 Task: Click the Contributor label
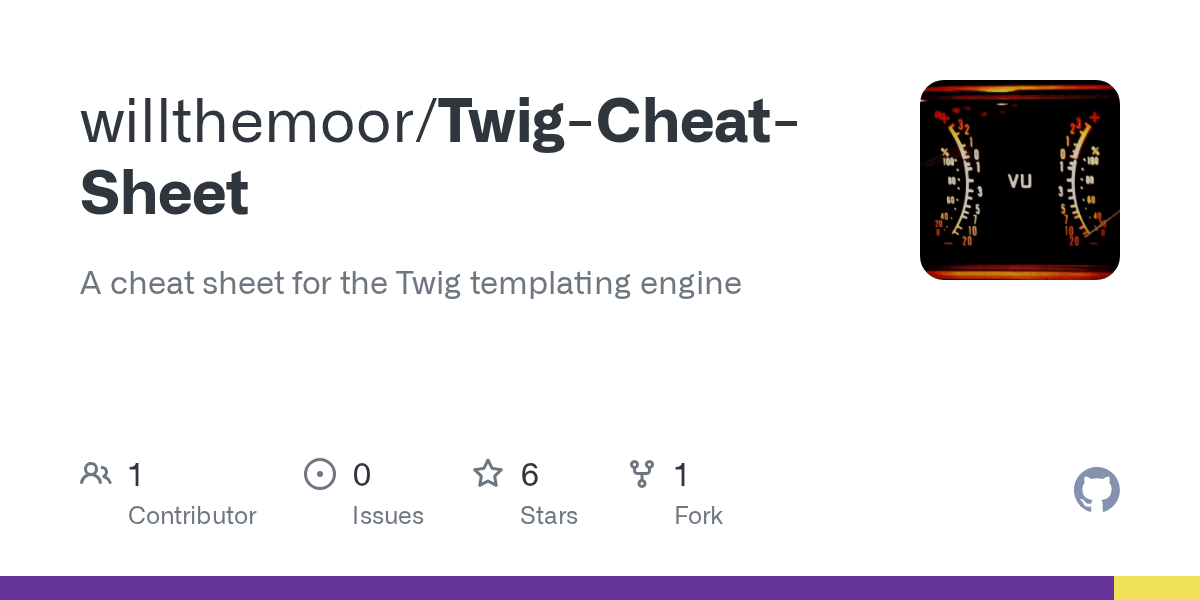tap(192, 516)
